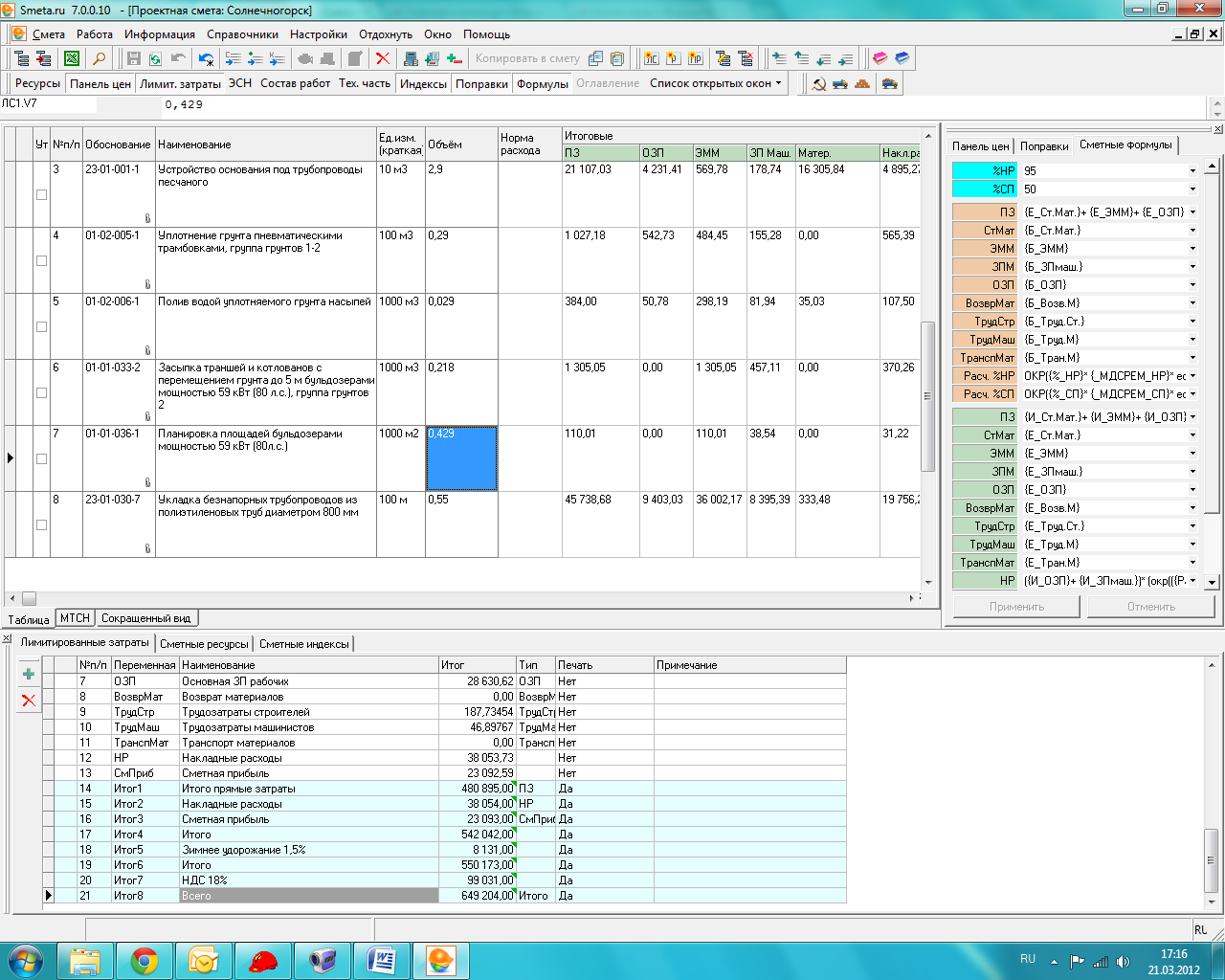Switch to the Сметные ресурсы tab

pyautogui.click(x=204, y=644)
